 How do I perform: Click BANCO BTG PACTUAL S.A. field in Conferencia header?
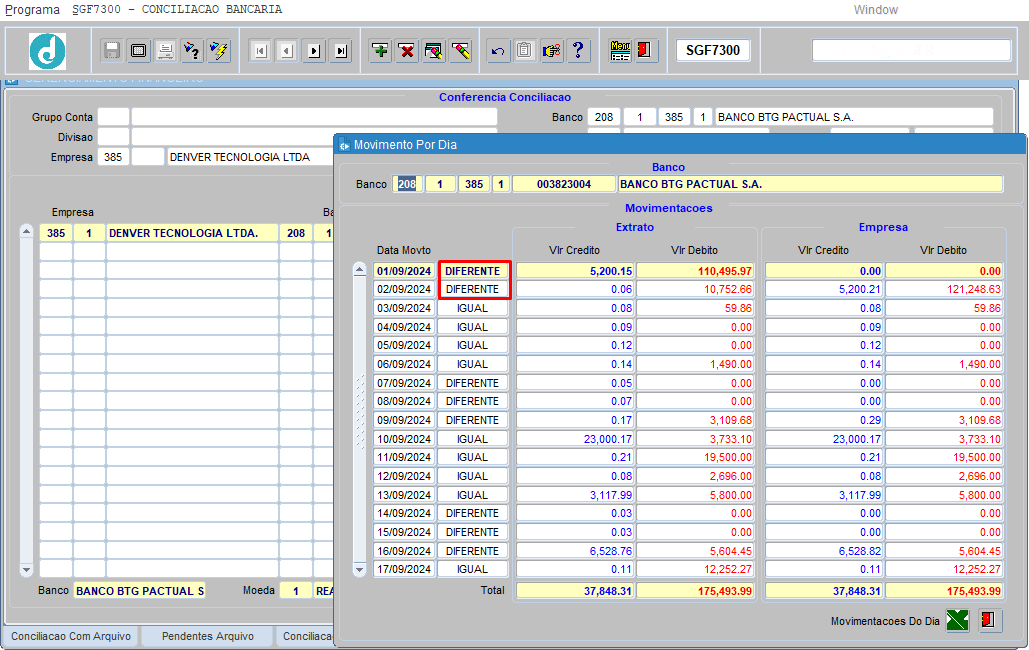click(x=854, y=117)
